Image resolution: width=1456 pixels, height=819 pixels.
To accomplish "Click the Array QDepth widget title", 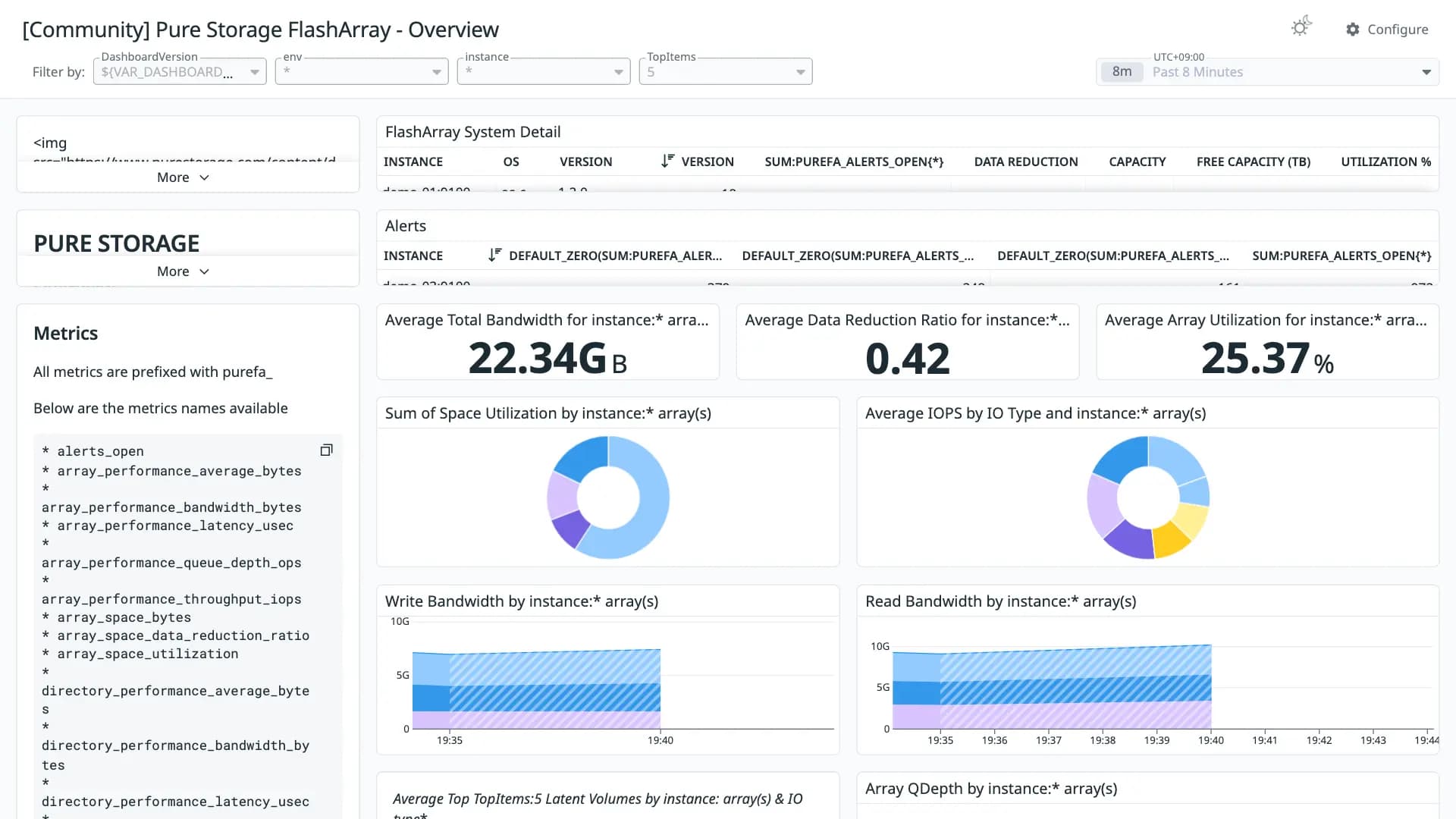I will click(x=991, y=789).
